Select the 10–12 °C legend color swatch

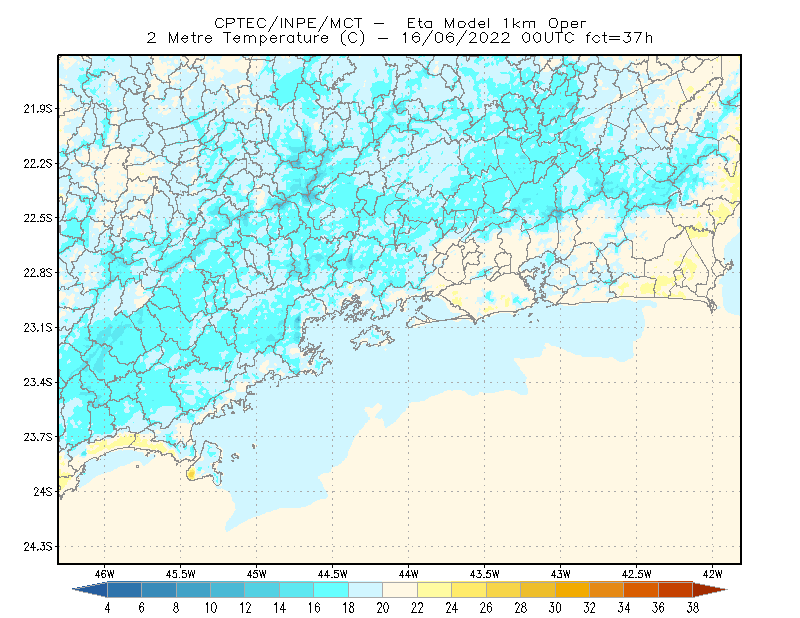[228, 589]
